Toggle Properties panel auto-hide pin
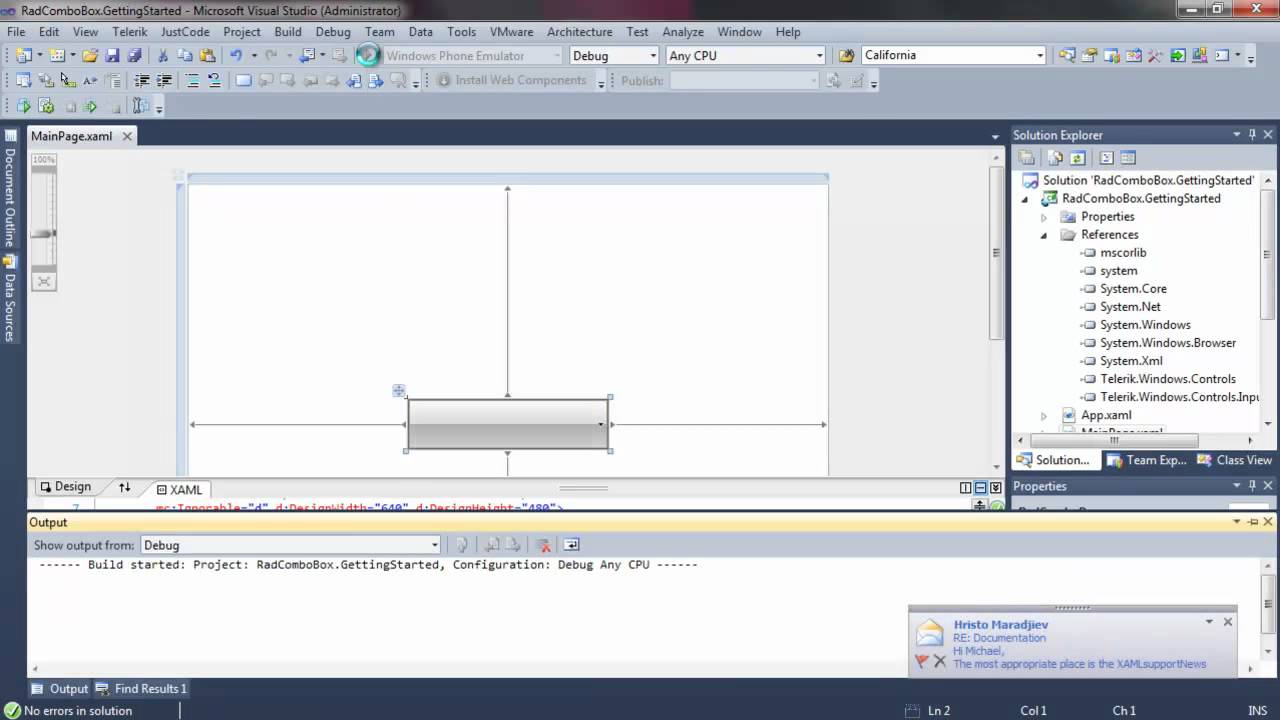The width and height of the screenshot is (1280, 720). (1252, 486)
